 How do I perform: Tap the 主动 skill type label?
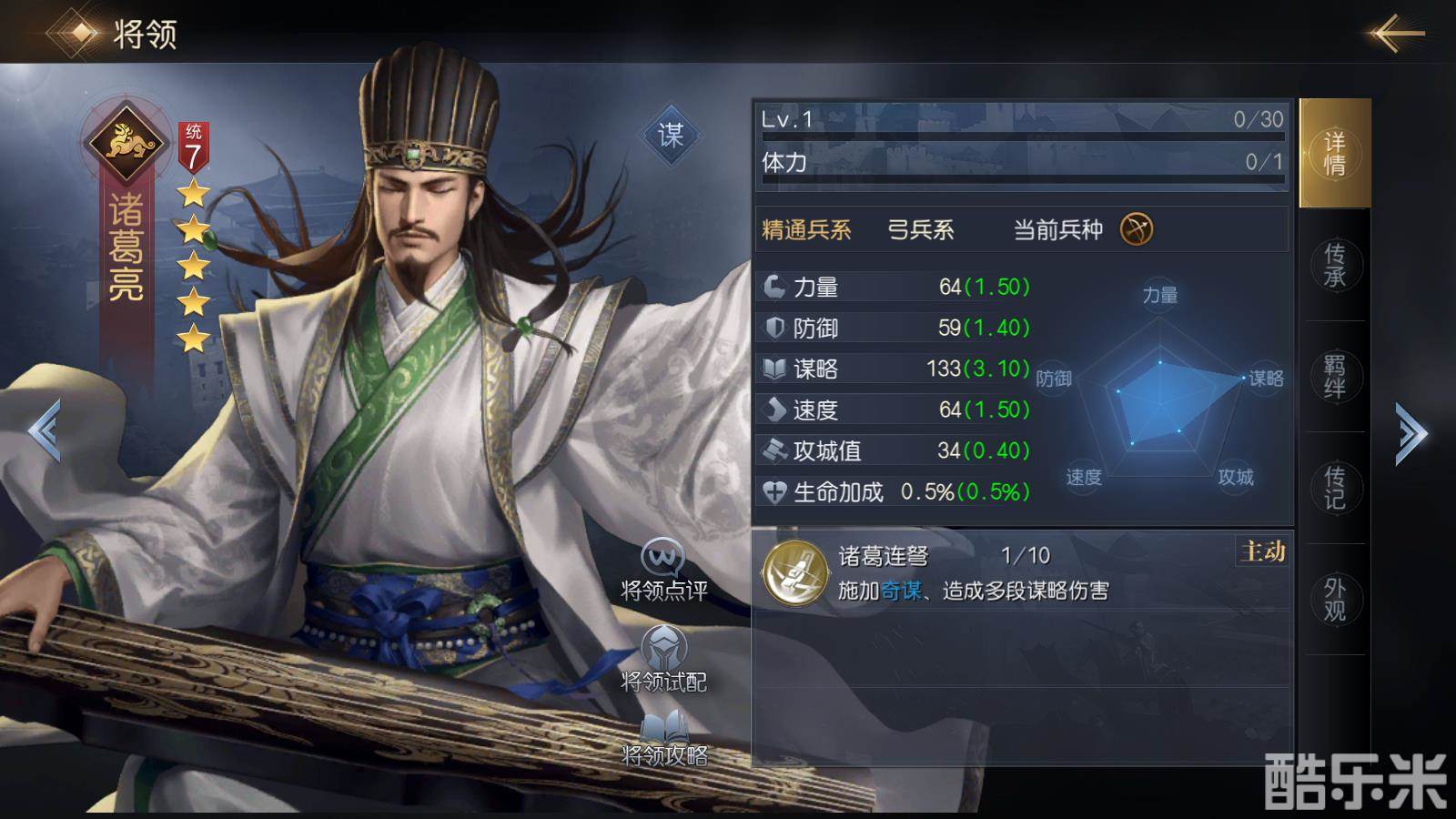tap(1263, 551)
